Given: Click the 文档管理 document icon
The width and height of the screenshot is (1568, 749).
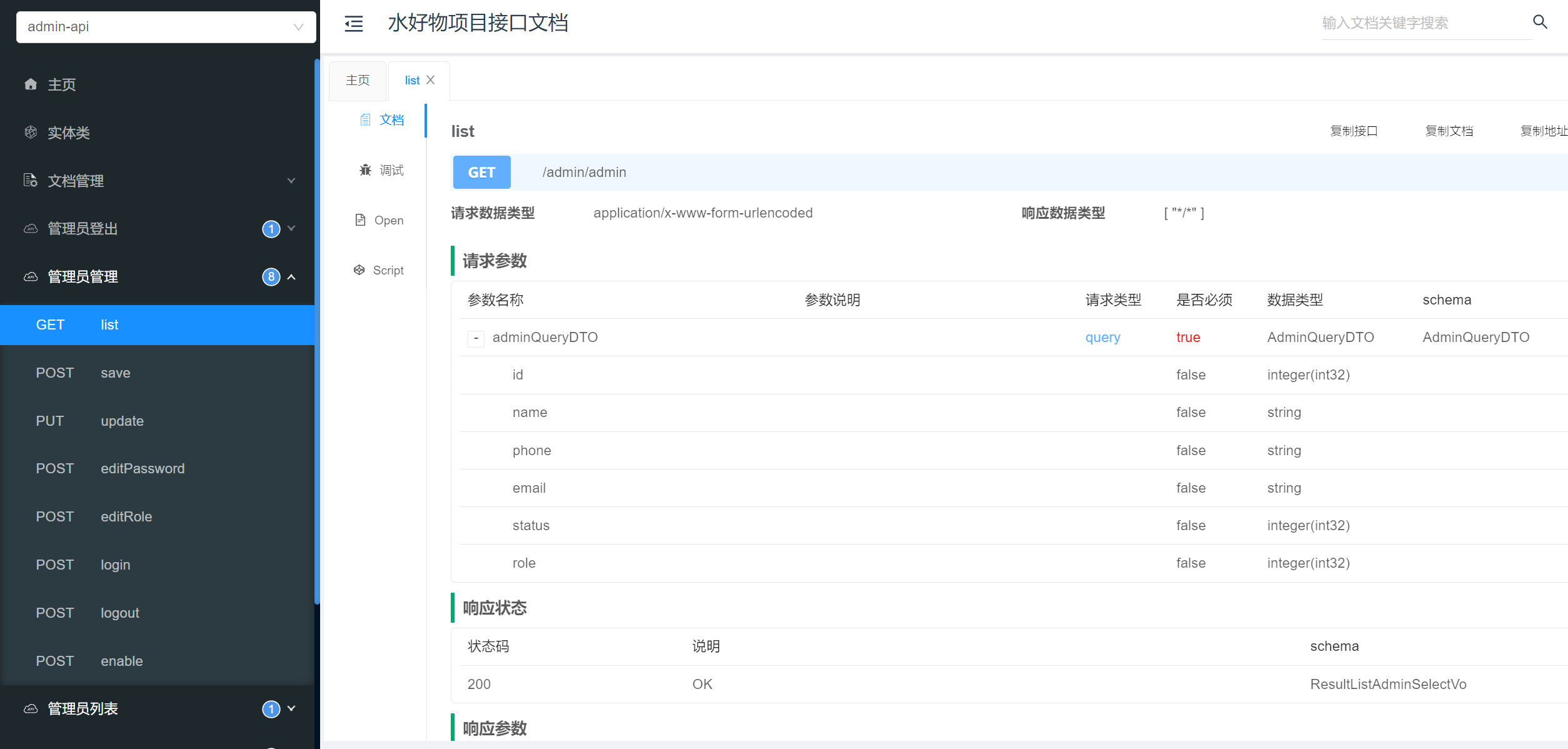Looking at the screenshot, I should (x=31, y=181).
